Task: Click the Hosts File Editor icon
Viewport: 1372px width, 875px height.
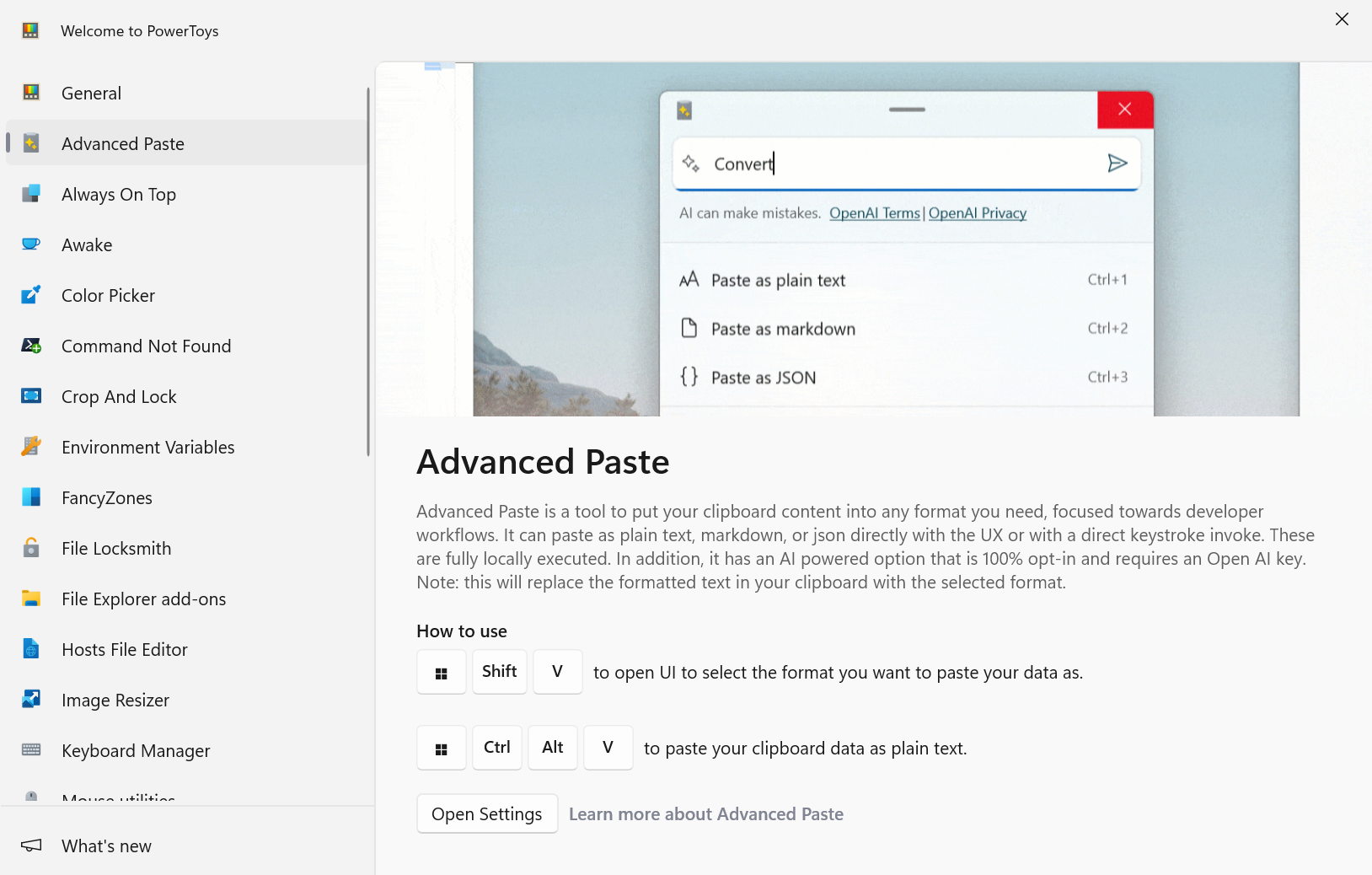Action: click(x=30, y=649)
